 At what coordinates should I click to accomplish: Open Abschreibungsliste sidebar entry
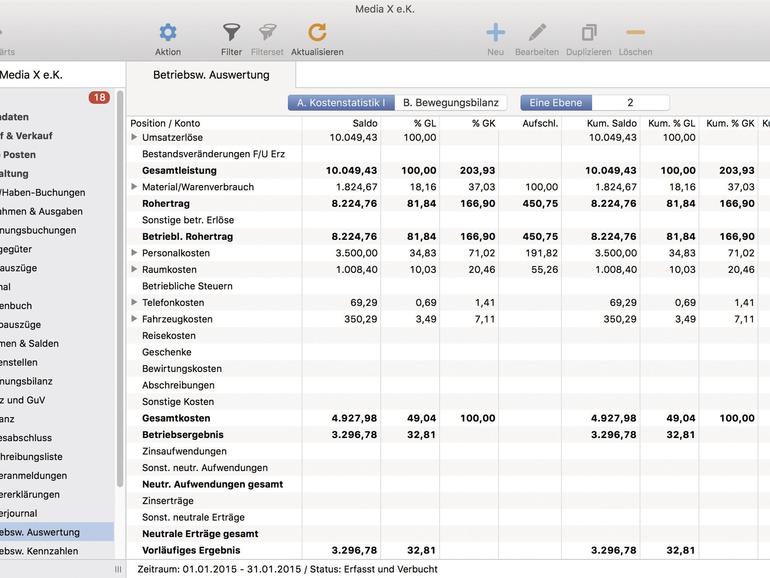coord(31,457)
